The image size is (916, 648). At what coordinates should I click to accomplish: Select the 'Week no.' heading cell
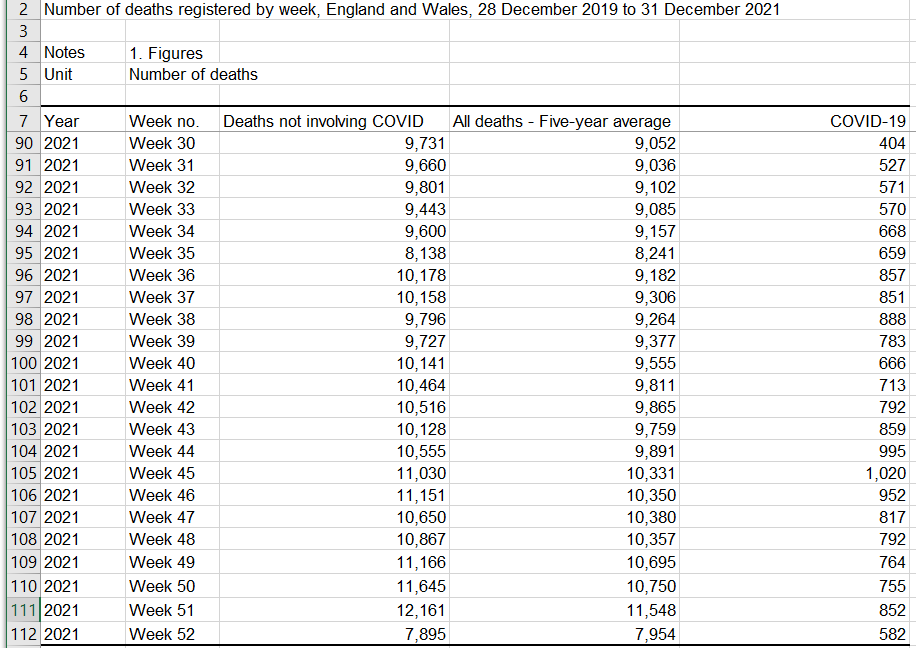click(164, 121)
